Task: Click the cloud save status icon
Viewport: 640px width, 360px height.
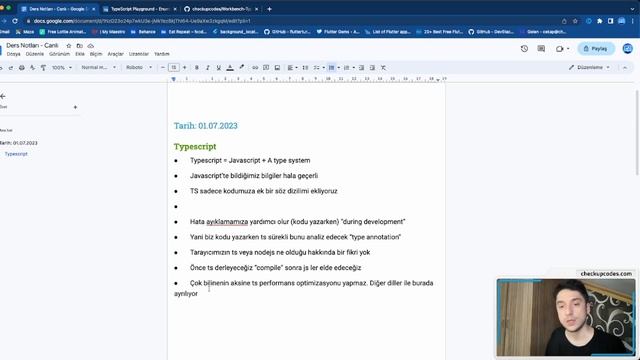Action: (x=91, y=46)
